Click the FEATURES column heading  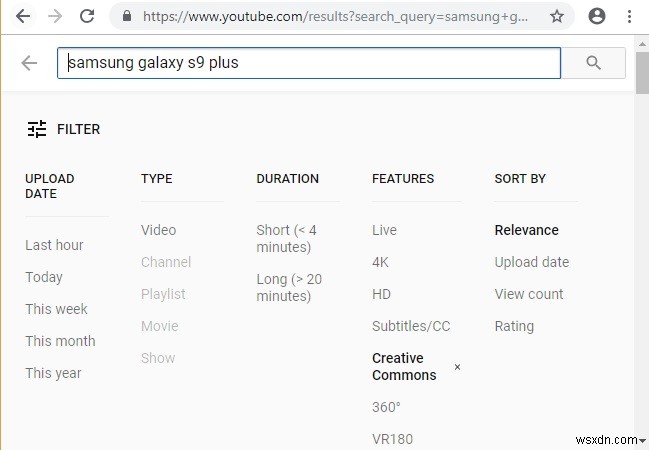(403, 179)
